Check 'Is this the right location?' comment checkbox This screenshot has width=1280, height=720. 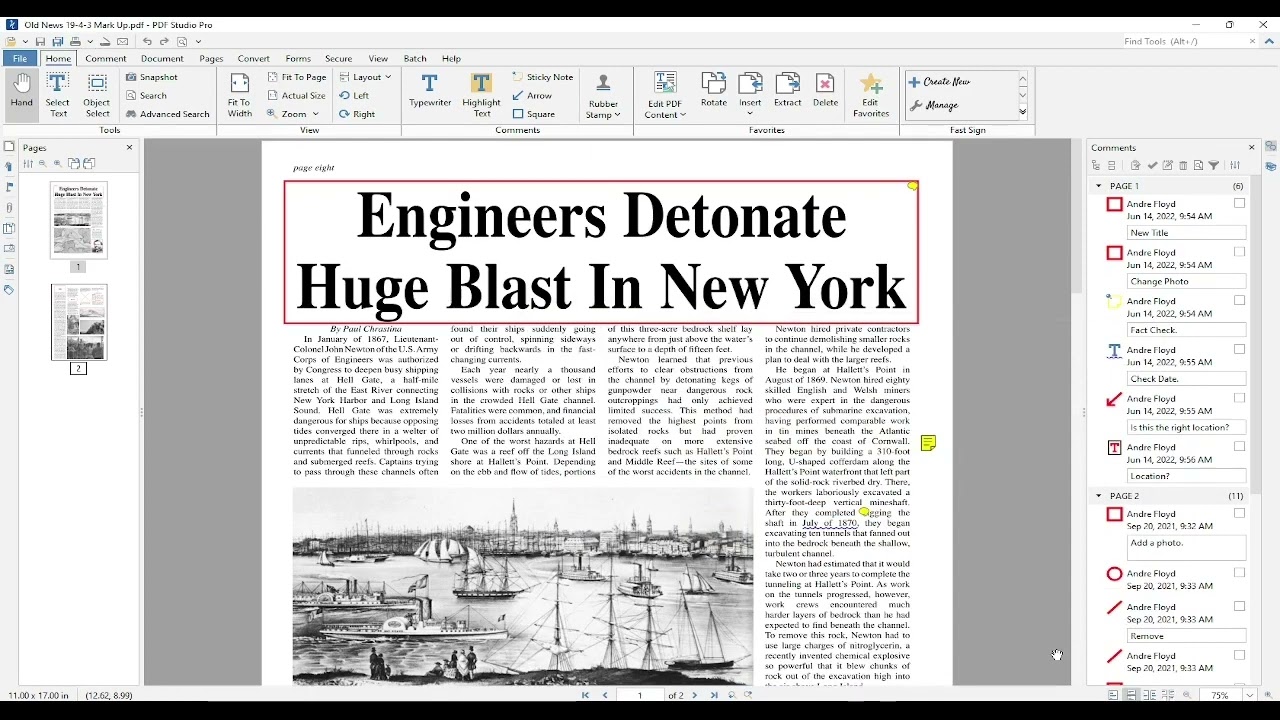coord(1239,398)
